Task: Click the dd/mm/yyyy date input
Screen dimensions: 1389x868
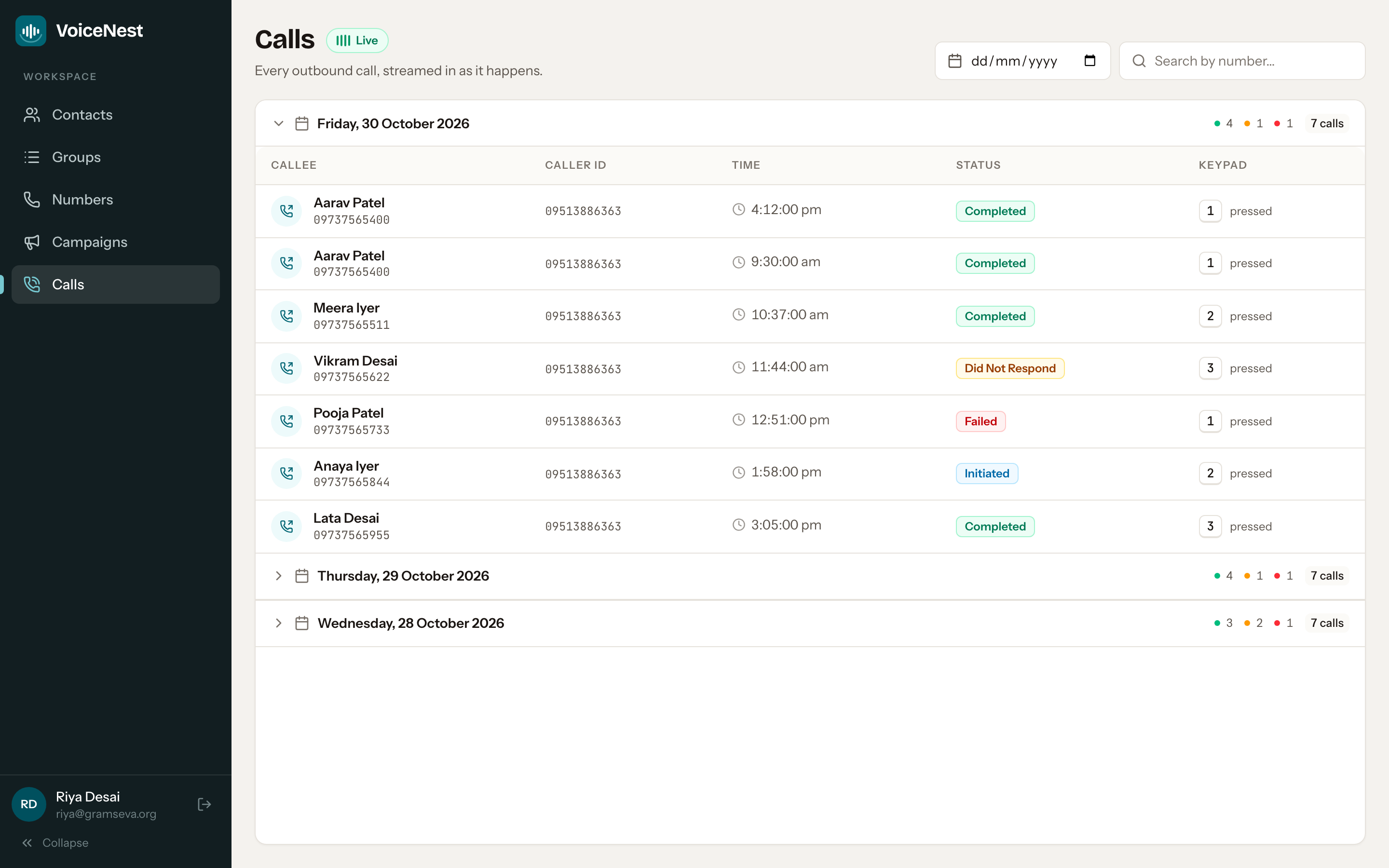Action: (x=1022, y=61)
